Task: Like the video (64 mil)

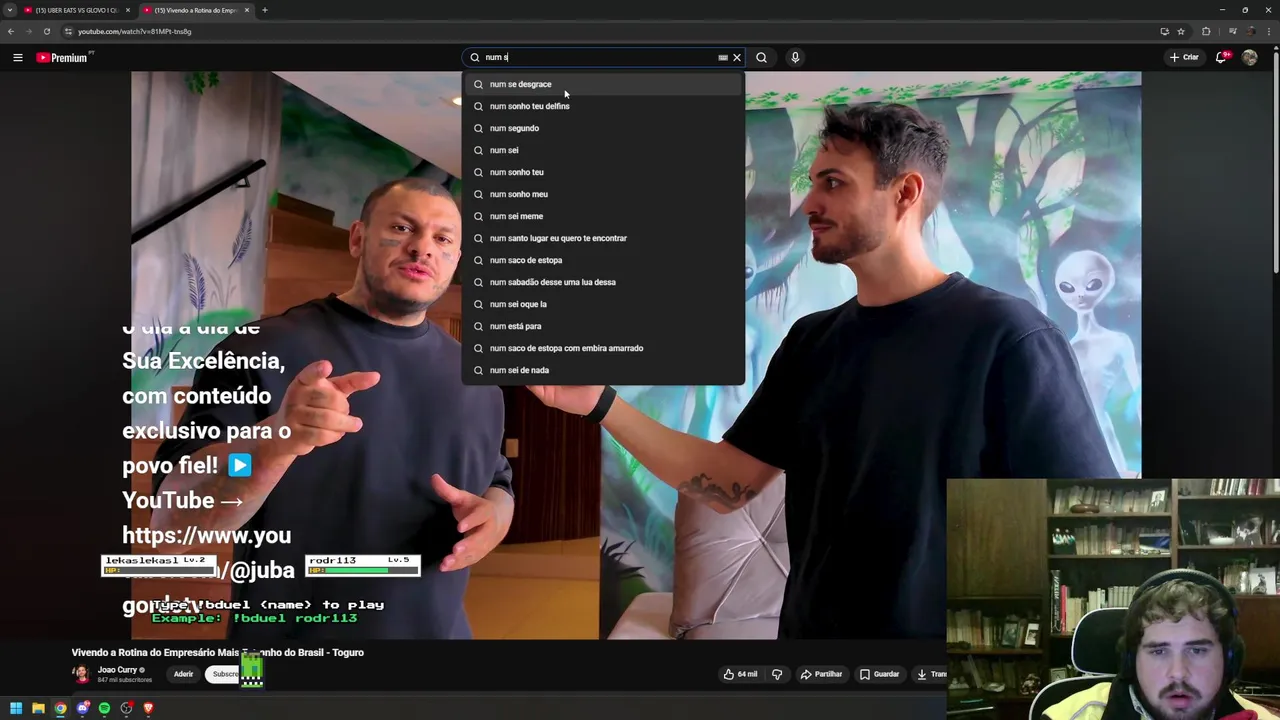Action: tap(741, 674)
